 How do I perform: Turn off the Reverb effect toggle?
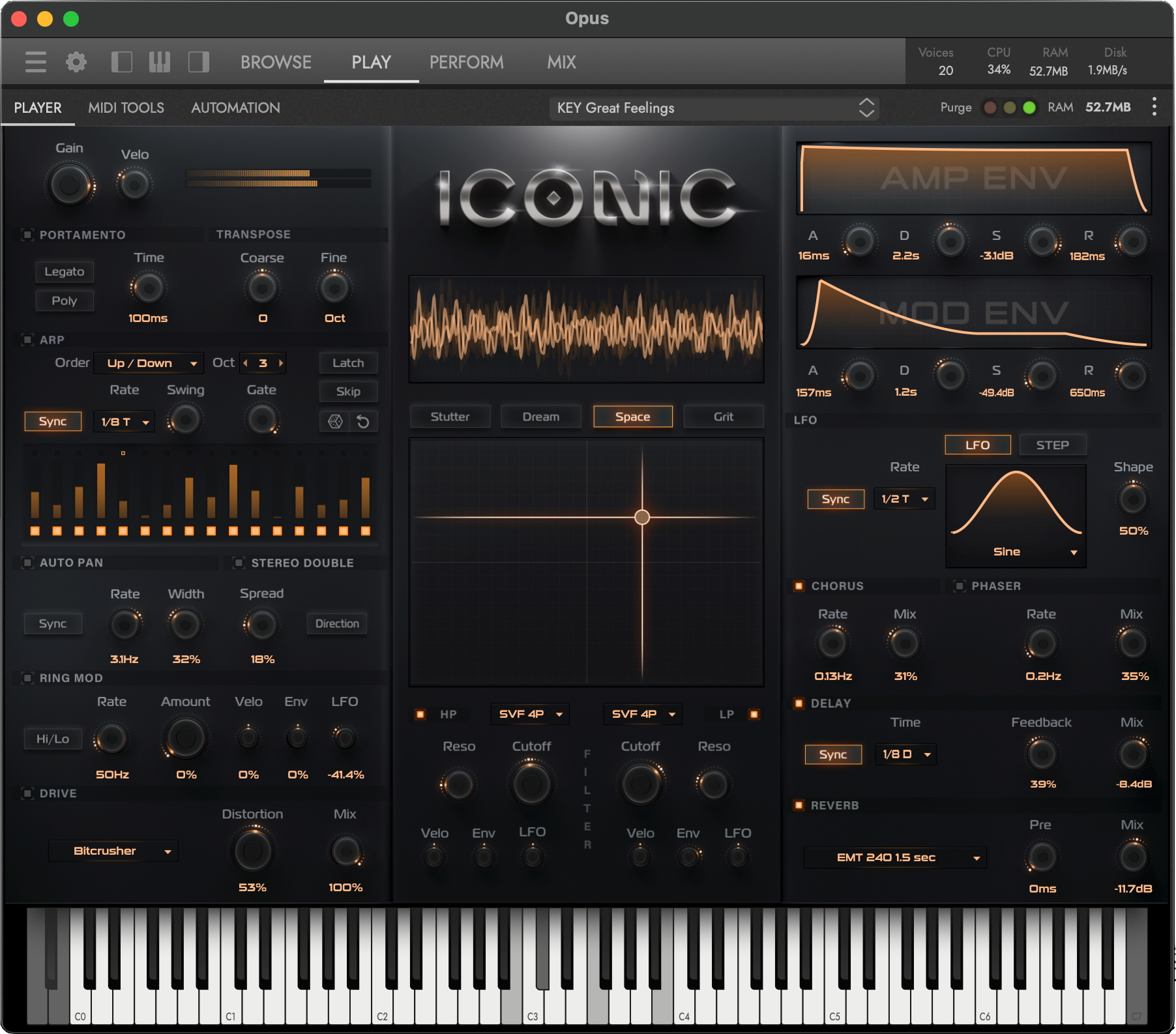(799, 805)
